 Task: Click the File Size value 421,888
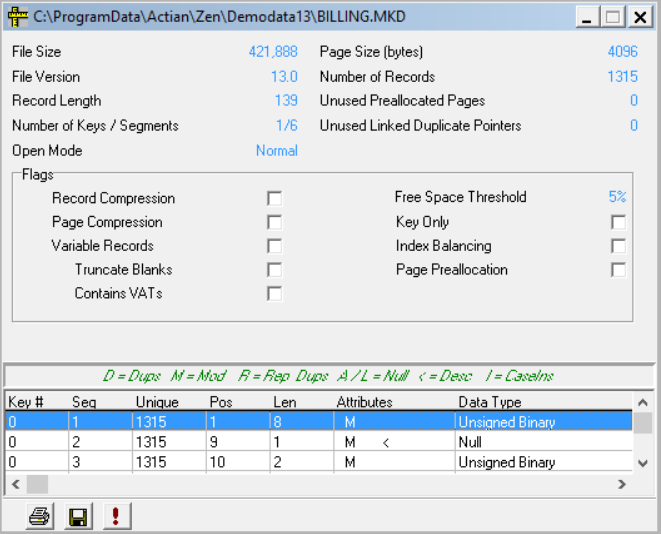(x=273, y=51)
